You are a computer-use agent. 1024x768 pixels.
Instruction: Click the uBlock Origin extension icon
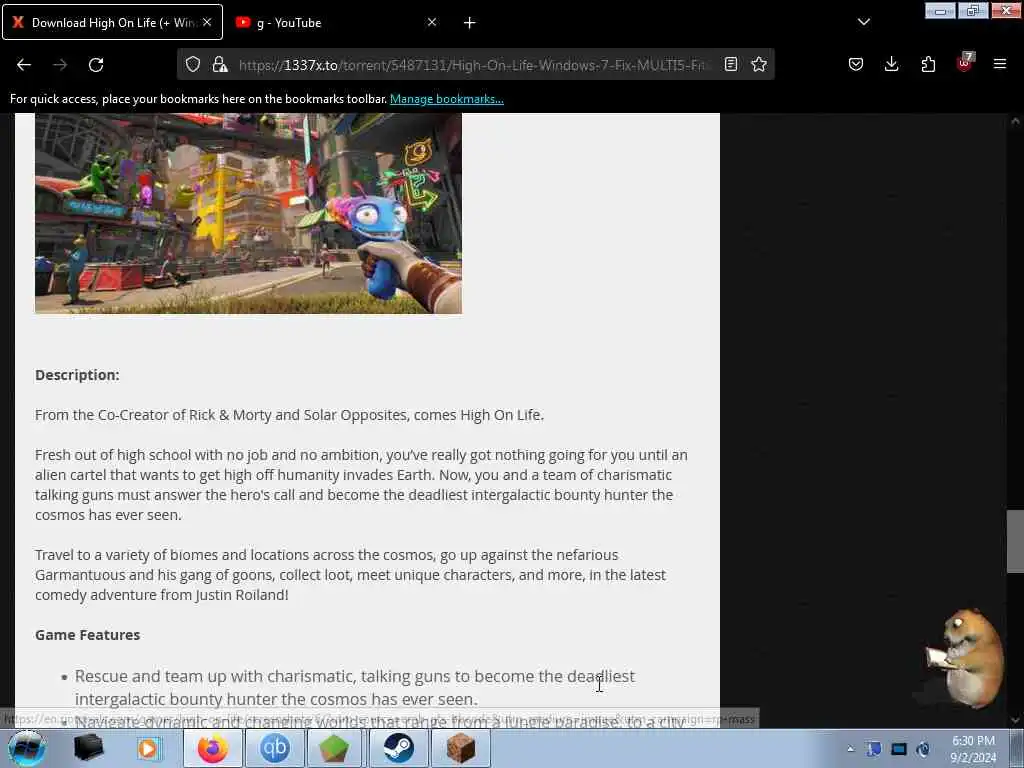[x=965, y=63]
